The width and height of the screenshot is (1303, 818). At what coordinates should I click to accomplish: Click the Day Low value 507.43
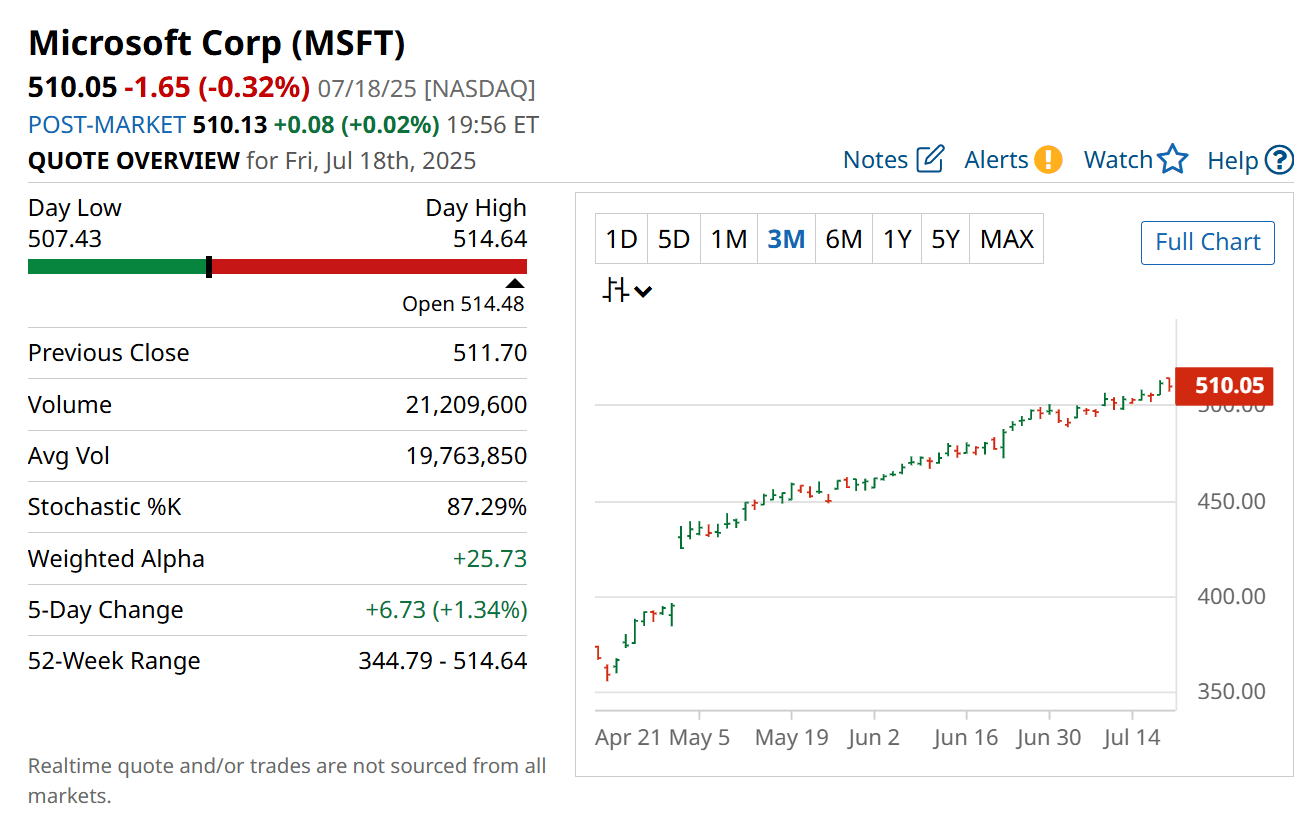click(x=65, y=239)
